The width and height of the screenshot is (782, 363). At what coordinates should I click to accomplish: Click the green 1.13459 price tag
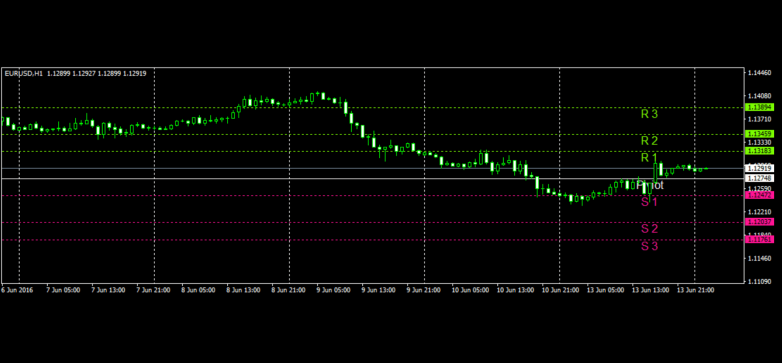coord(759,134)
